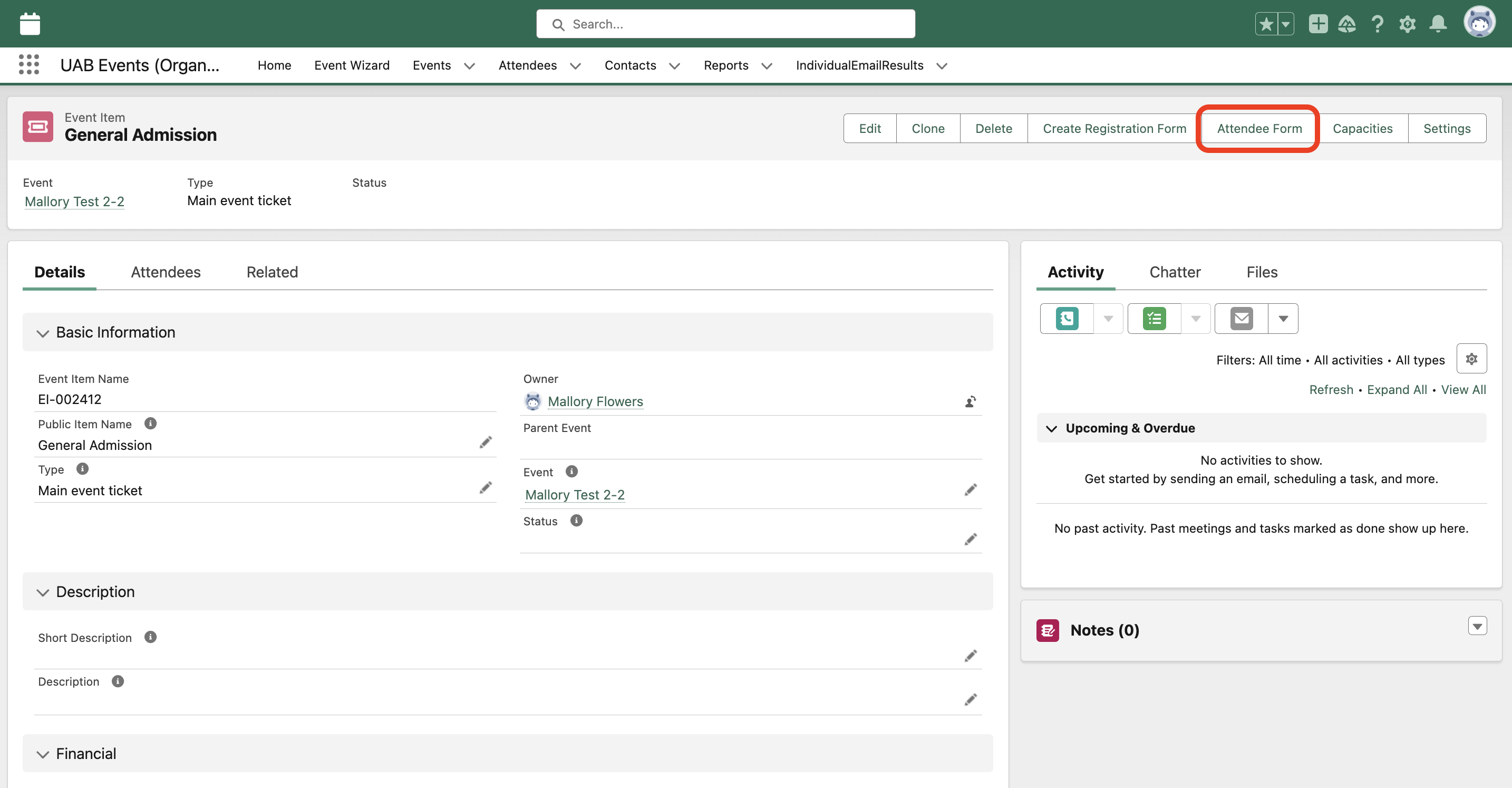This screenshot has width=1512, height=788.
Task: Click info icon next to Short Description
Action: pos(150,637)
